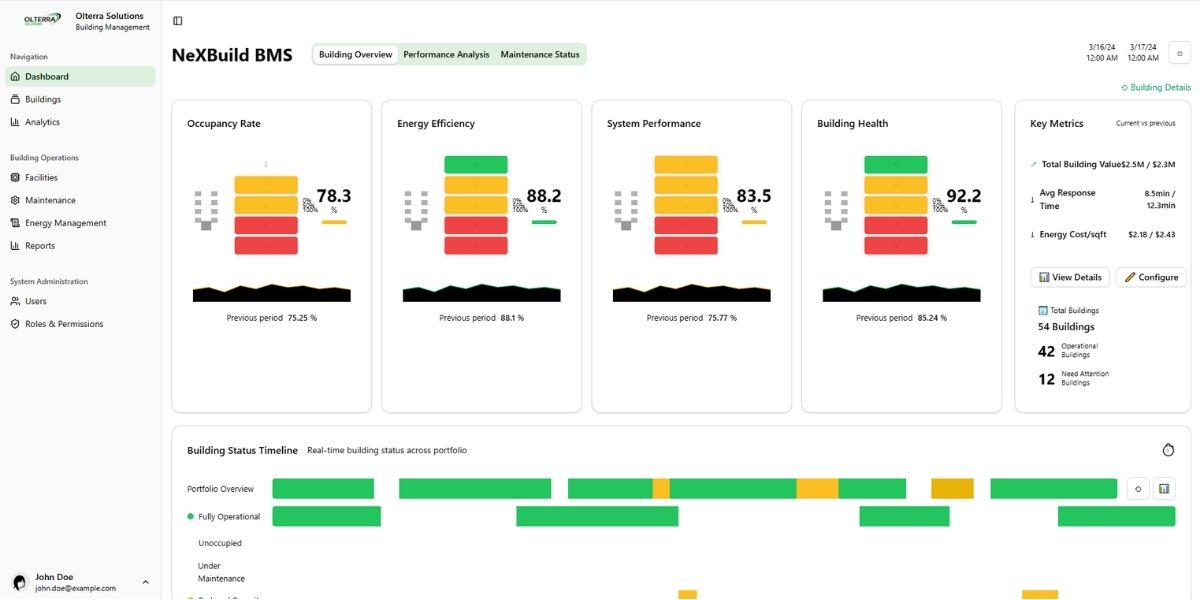Click the Portfolio Overview row label

(x=220, y=489)
